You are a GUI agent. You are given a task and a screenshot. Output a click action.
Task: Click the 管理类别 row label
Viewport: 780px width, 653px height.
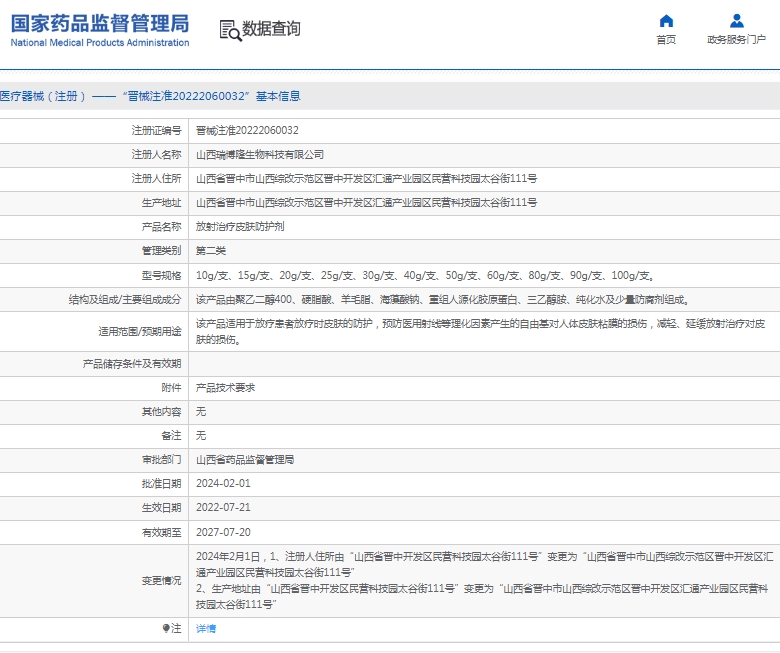coord(161,251)
